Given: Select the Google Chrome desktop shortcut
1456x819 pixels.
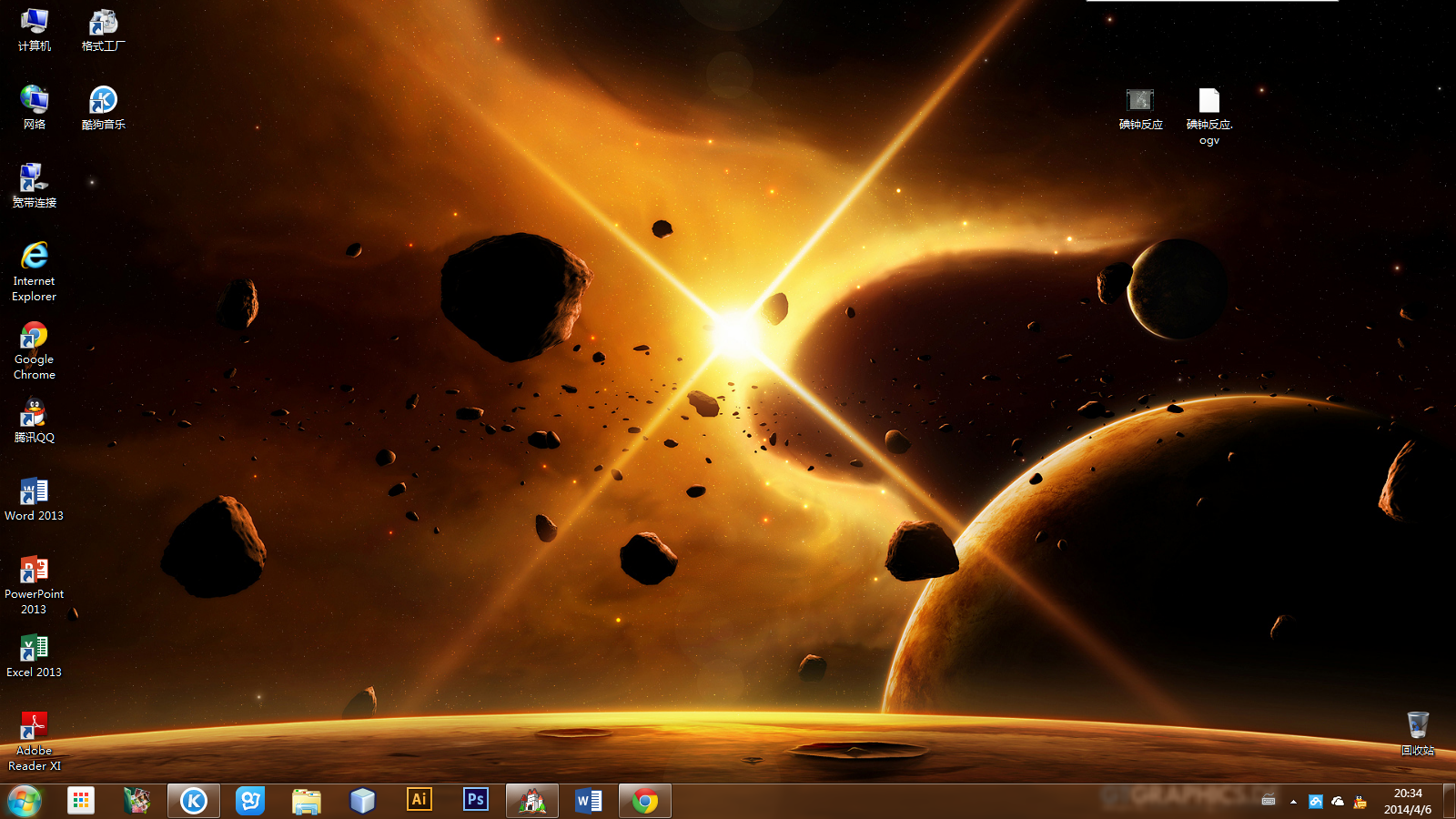Looking at the screenshot, I should [x=35, y=350].
